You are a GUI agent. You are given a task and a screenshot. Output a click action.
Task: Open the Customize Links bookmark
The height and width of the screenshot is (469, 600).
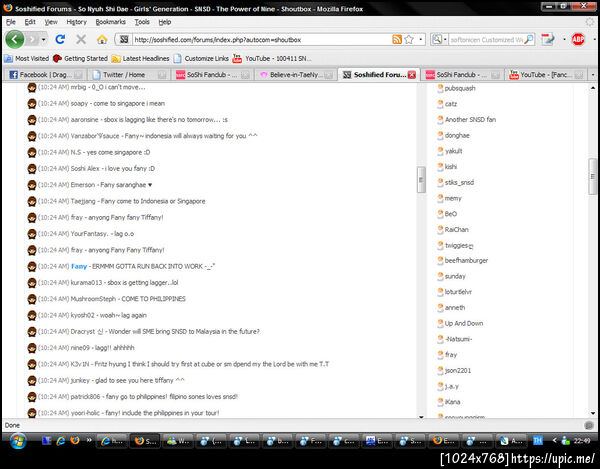201,59
